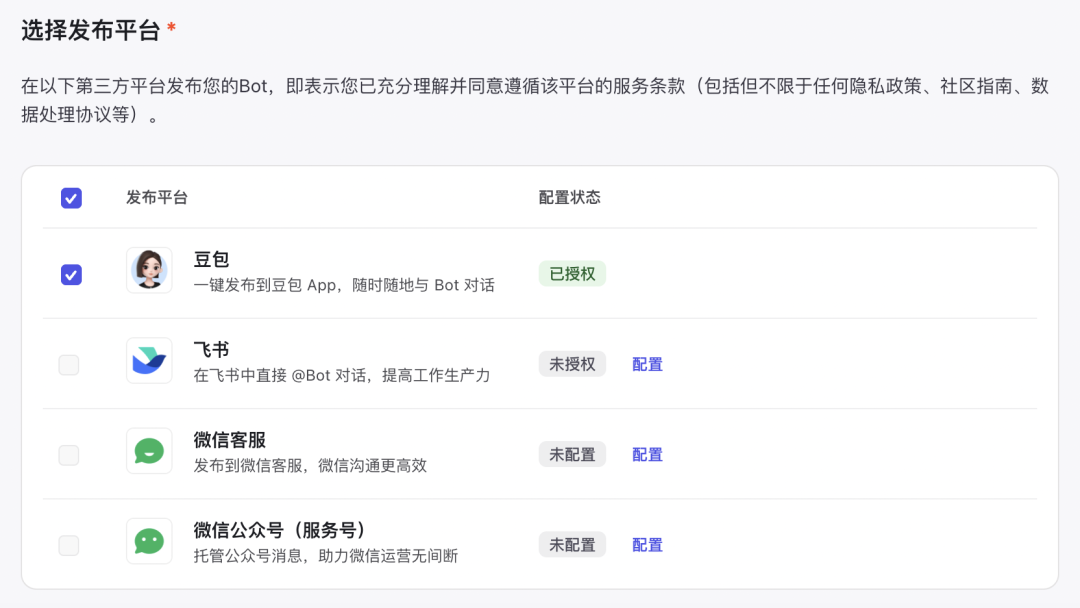The width and height of the screenshot is (1080, 608).
Task: Open 配置 link for 飞书
Action: point(647,364)
